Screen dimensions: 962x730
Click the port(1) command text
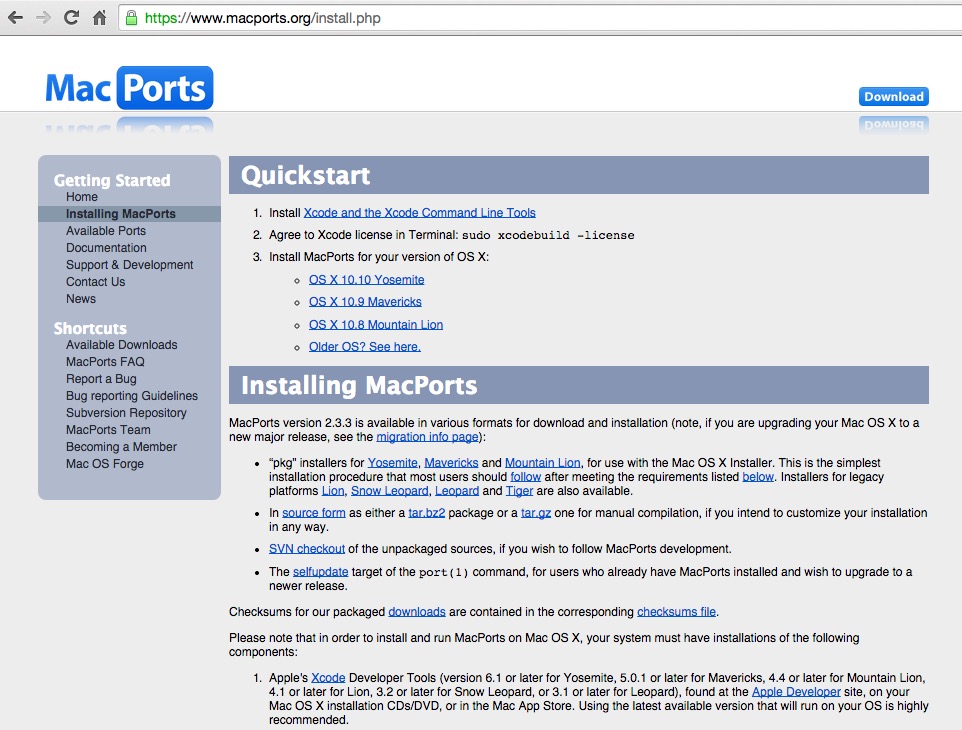point(444,572)
